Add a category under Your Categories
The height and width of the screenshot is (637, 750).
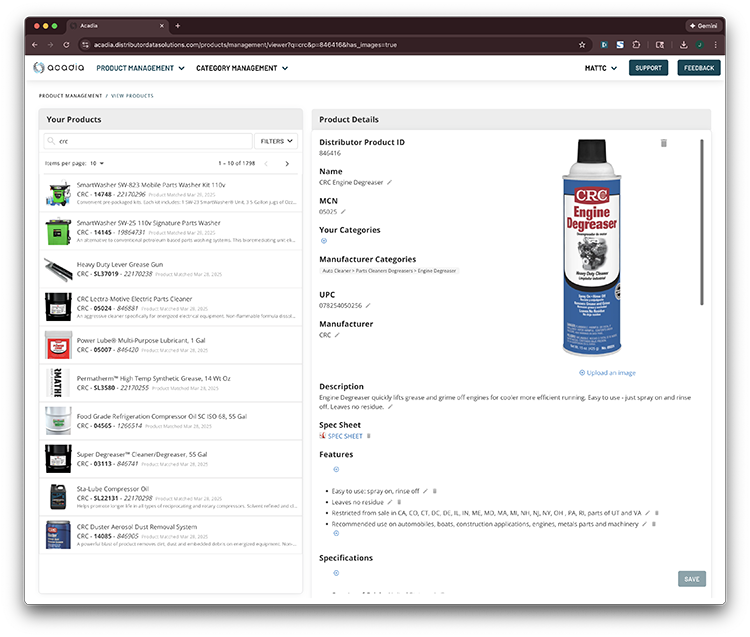click(324, 241)
